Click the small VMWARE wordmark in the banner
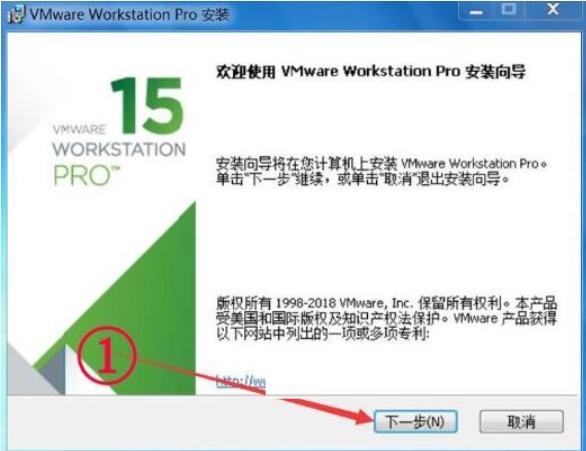Viewport: 586px width, 451px height. [x=79, y=130]
